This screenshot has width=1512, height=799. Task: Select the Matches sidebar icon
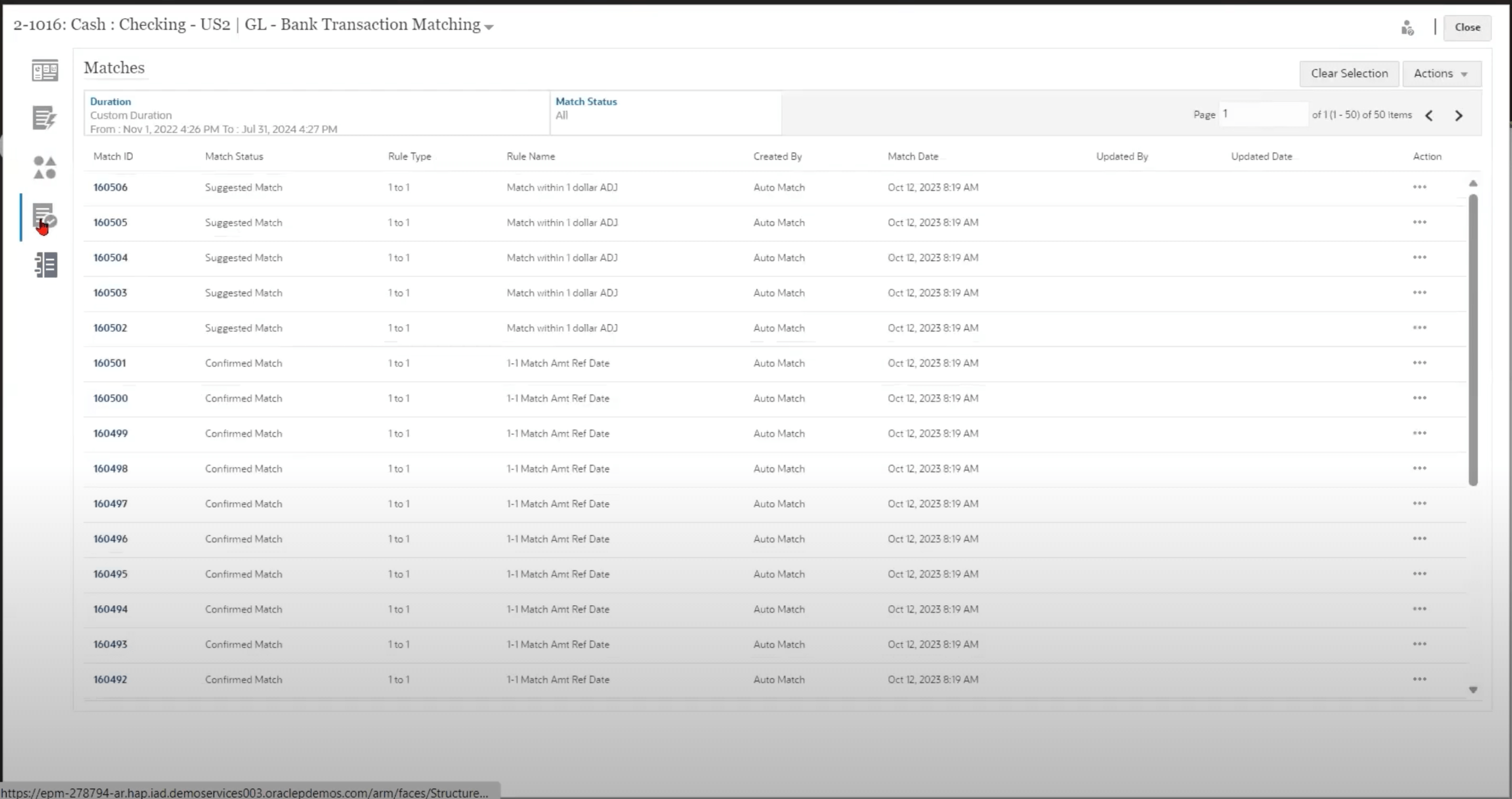[x=45, y=217]
